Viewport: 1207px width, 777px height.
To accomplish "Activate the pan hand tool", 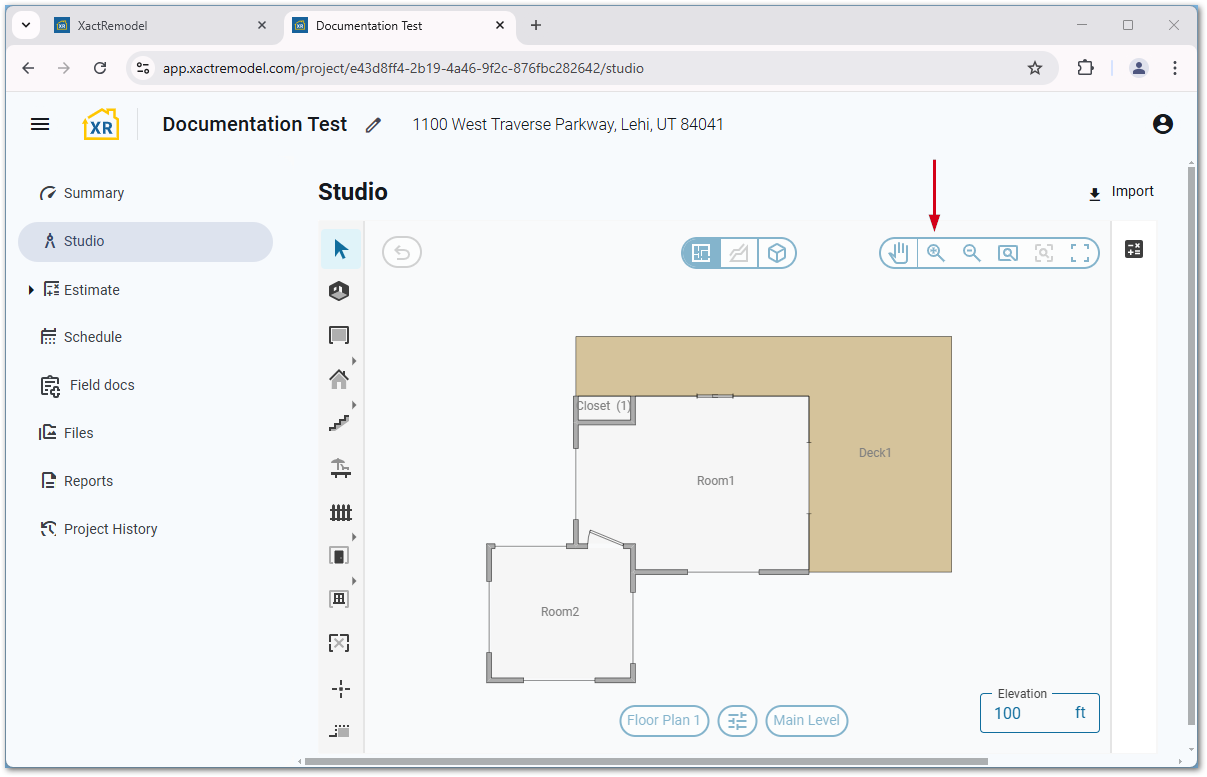I will (899, 253).
